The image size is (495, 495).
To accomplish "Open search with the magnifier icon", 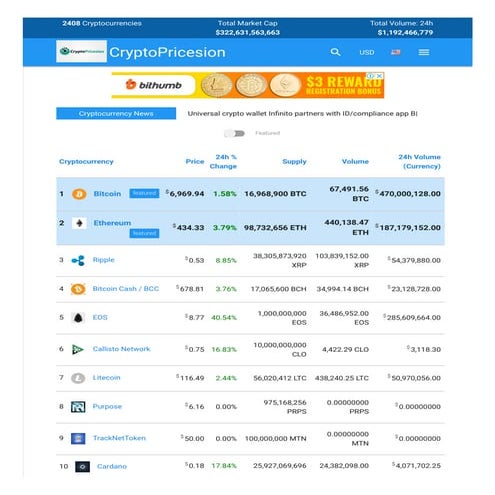I will [335, 52].
